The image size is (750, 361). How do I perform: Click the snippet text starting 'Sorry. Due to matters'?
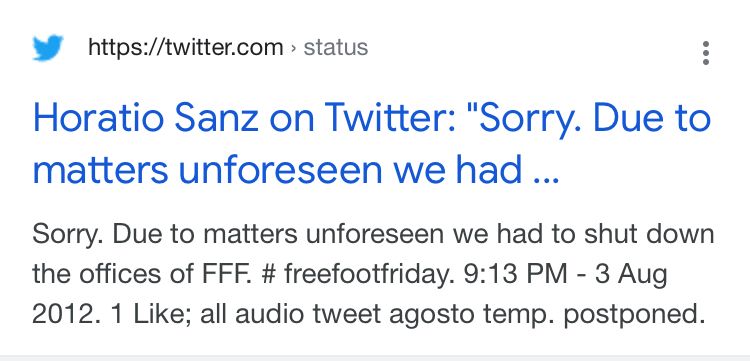(x=373, y=274)
